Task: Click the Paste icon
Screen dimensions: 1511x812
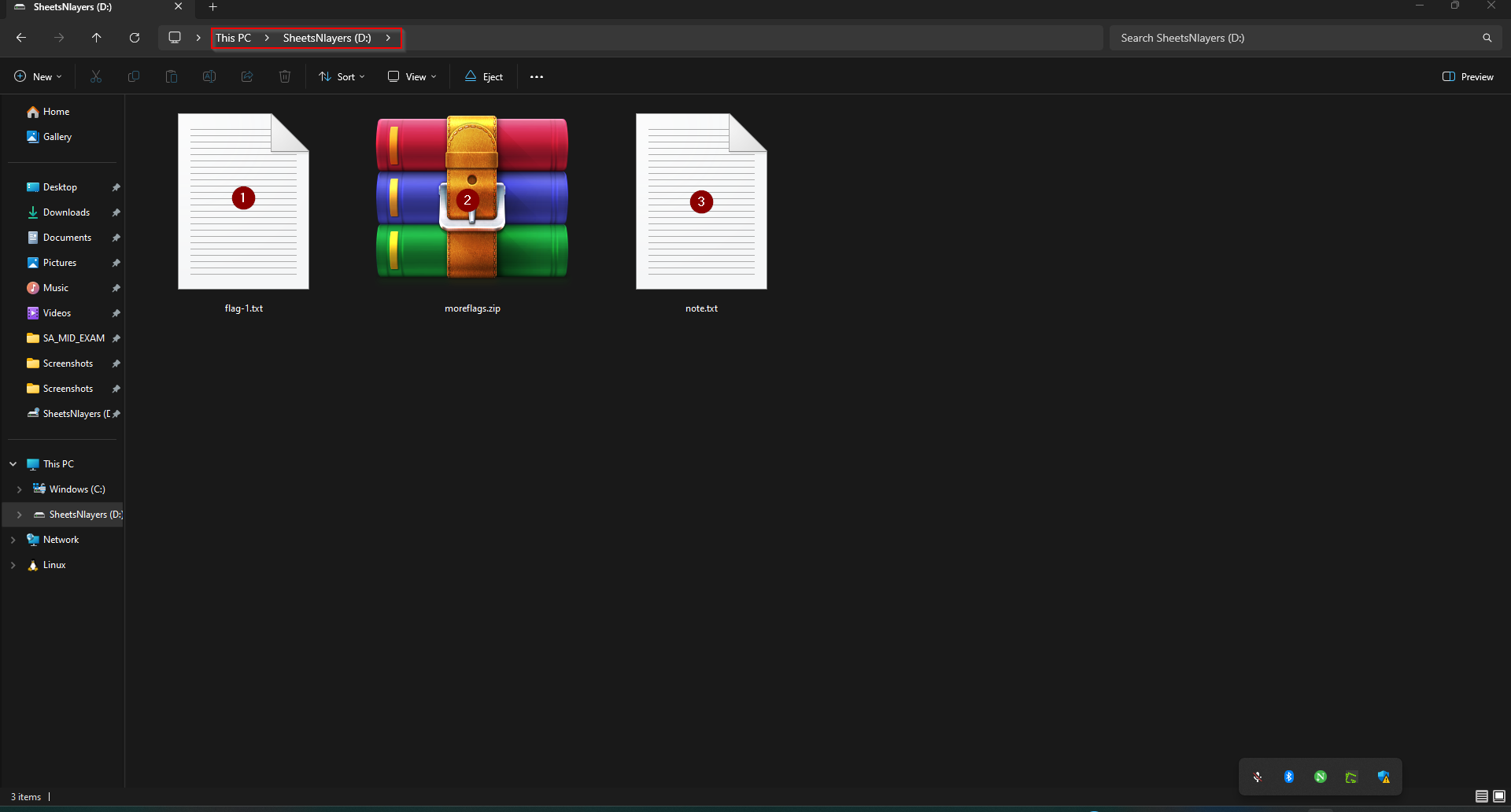Action: (x=171, y=76)
